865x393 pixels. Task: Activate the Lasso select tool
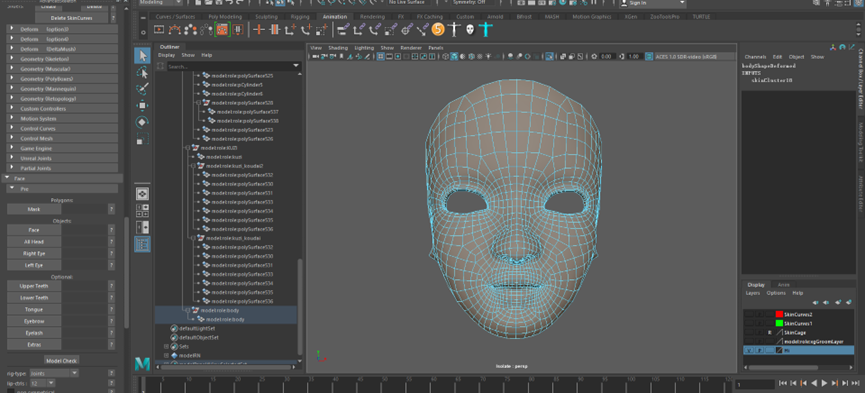(x=142, y=72)
